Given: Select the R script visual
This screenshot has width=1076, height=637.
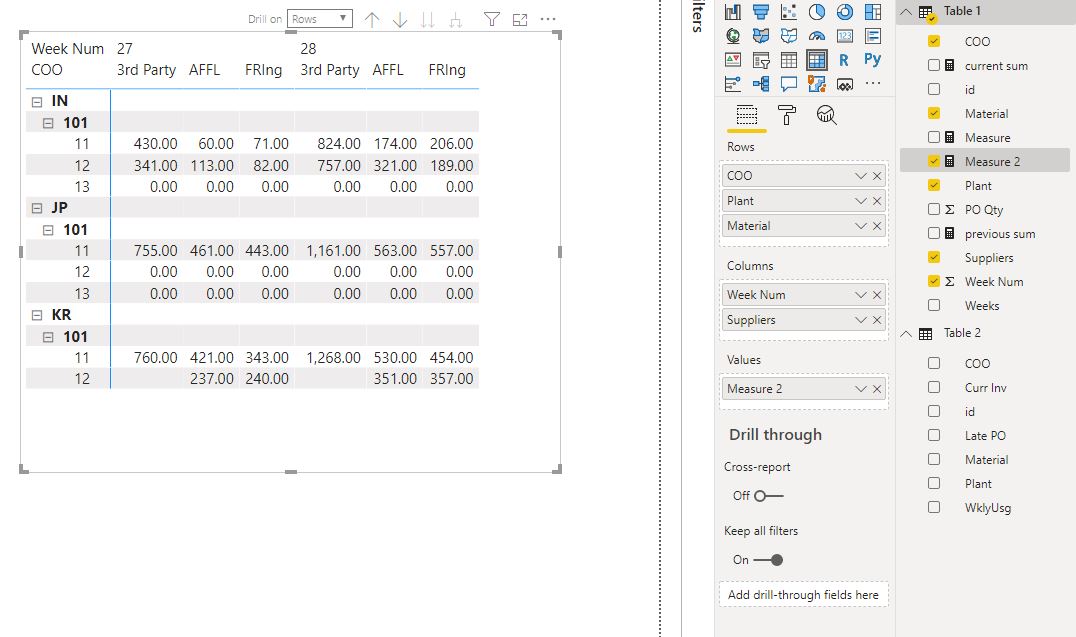Looking at the screenshot, I should point(845,60).
